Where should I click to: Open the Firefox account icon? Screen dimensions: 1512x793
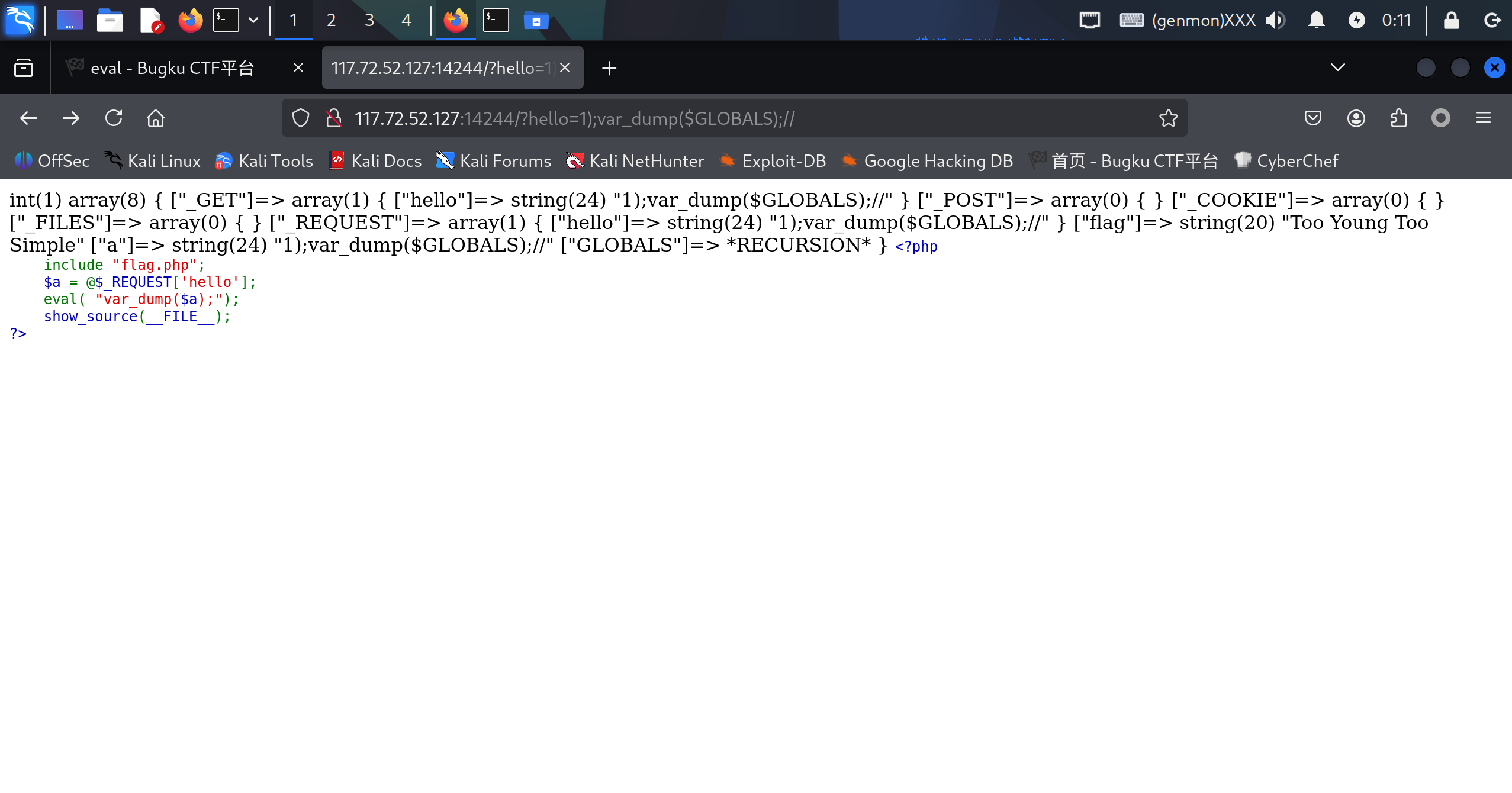(x=1356, y=118)
